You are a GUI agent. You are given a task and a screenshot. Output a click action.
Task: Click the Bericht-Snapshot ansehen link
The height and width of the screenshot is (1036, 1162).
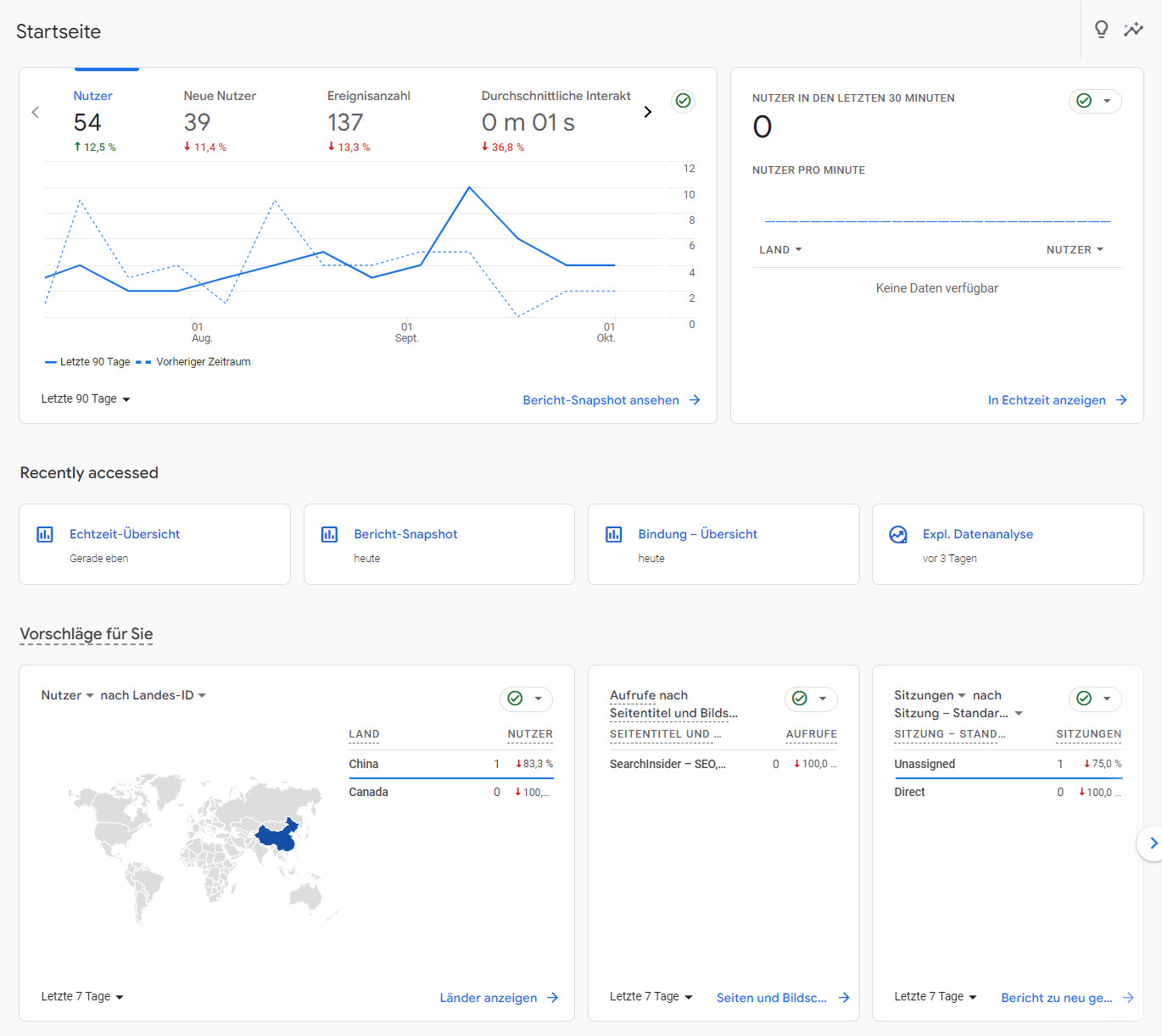[x=612, y=400]
